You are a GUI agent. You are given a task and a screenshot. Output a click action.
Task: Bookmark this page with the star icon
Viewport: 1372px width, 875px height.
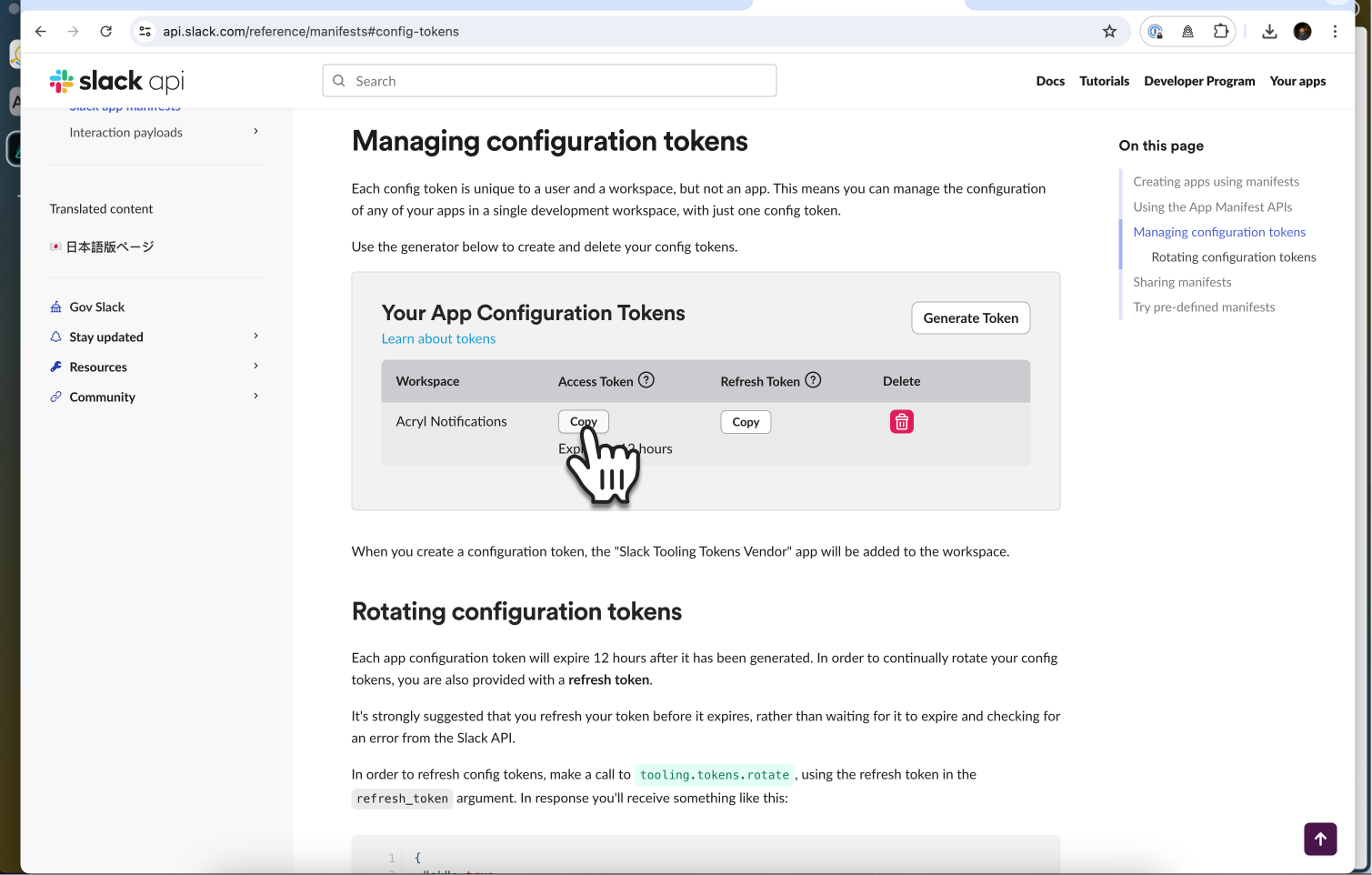coord(1109,31)
